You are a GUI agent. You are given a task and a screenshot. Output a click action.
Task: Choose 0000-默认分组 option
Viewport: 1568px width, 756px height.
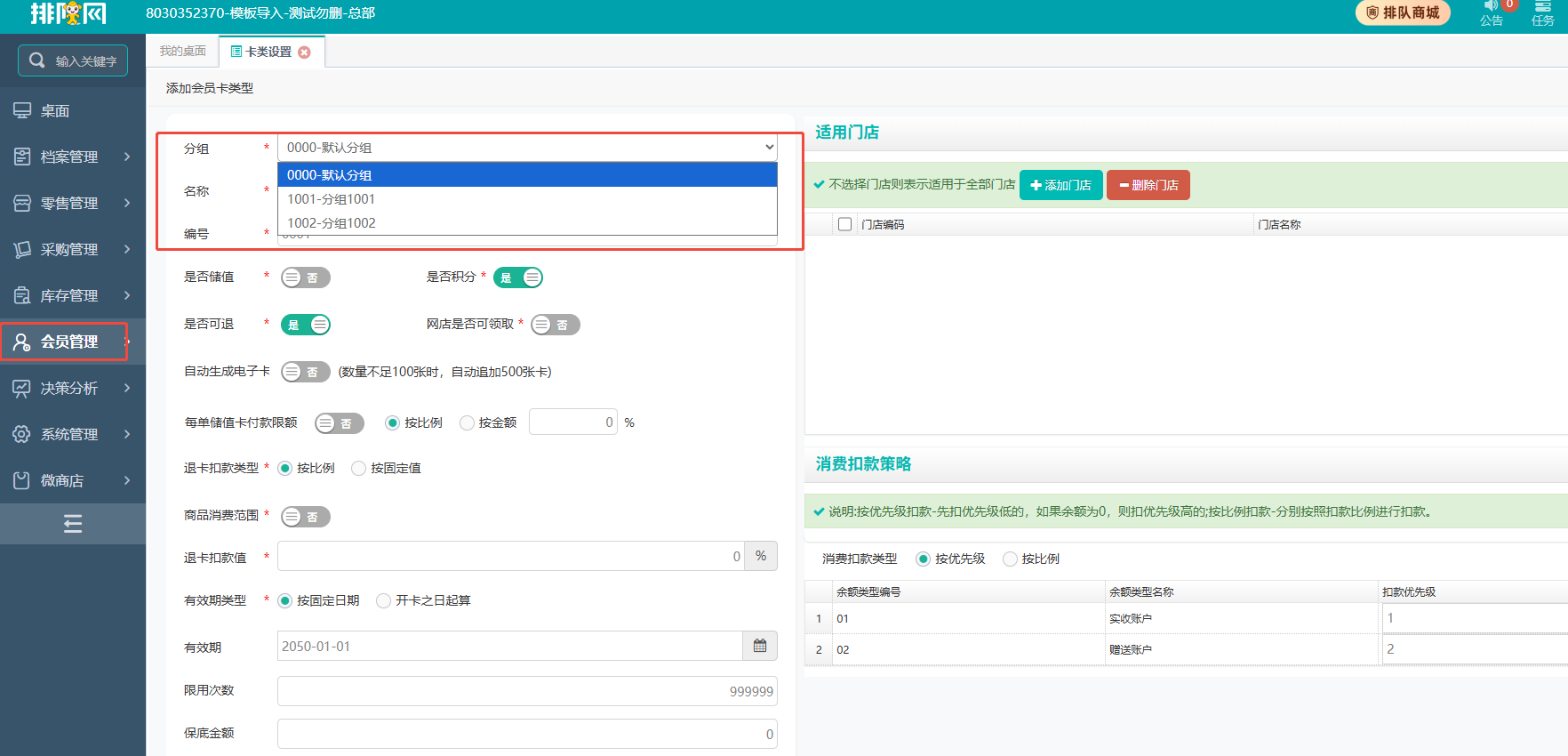point(528,175)
